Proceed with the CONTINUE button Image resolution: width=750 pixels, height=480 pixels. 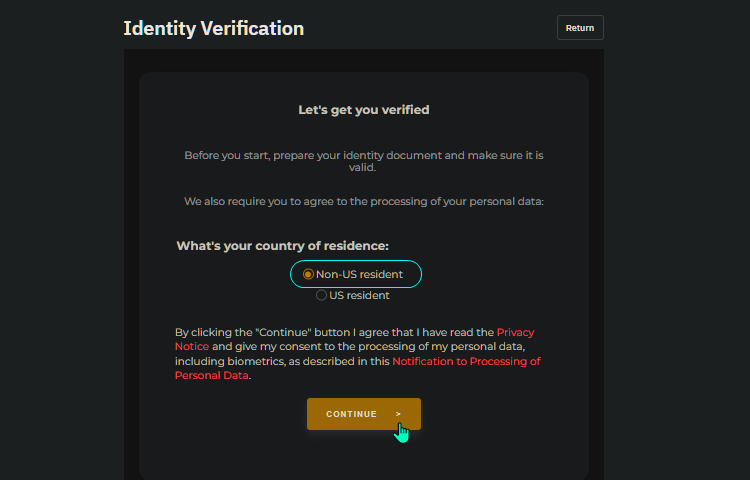(364, 414)
